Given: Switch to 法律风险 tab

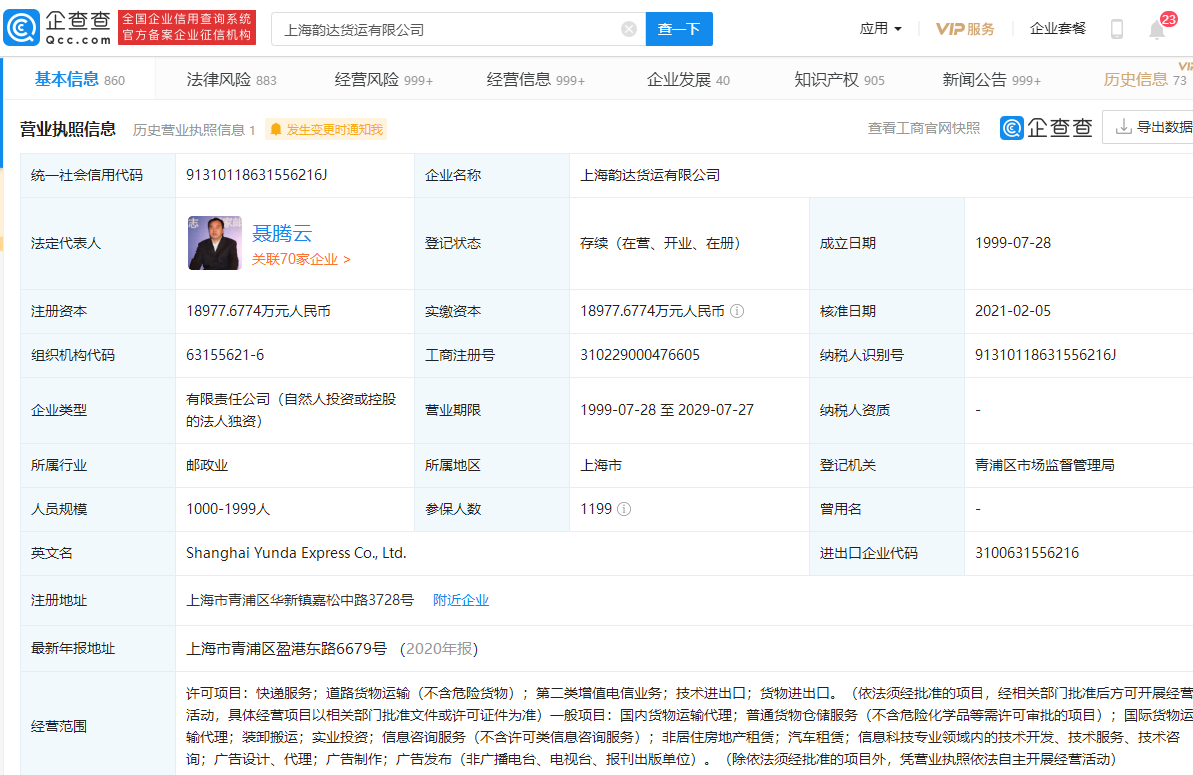Looking at the screenshot, I should [x=231, y=79].
